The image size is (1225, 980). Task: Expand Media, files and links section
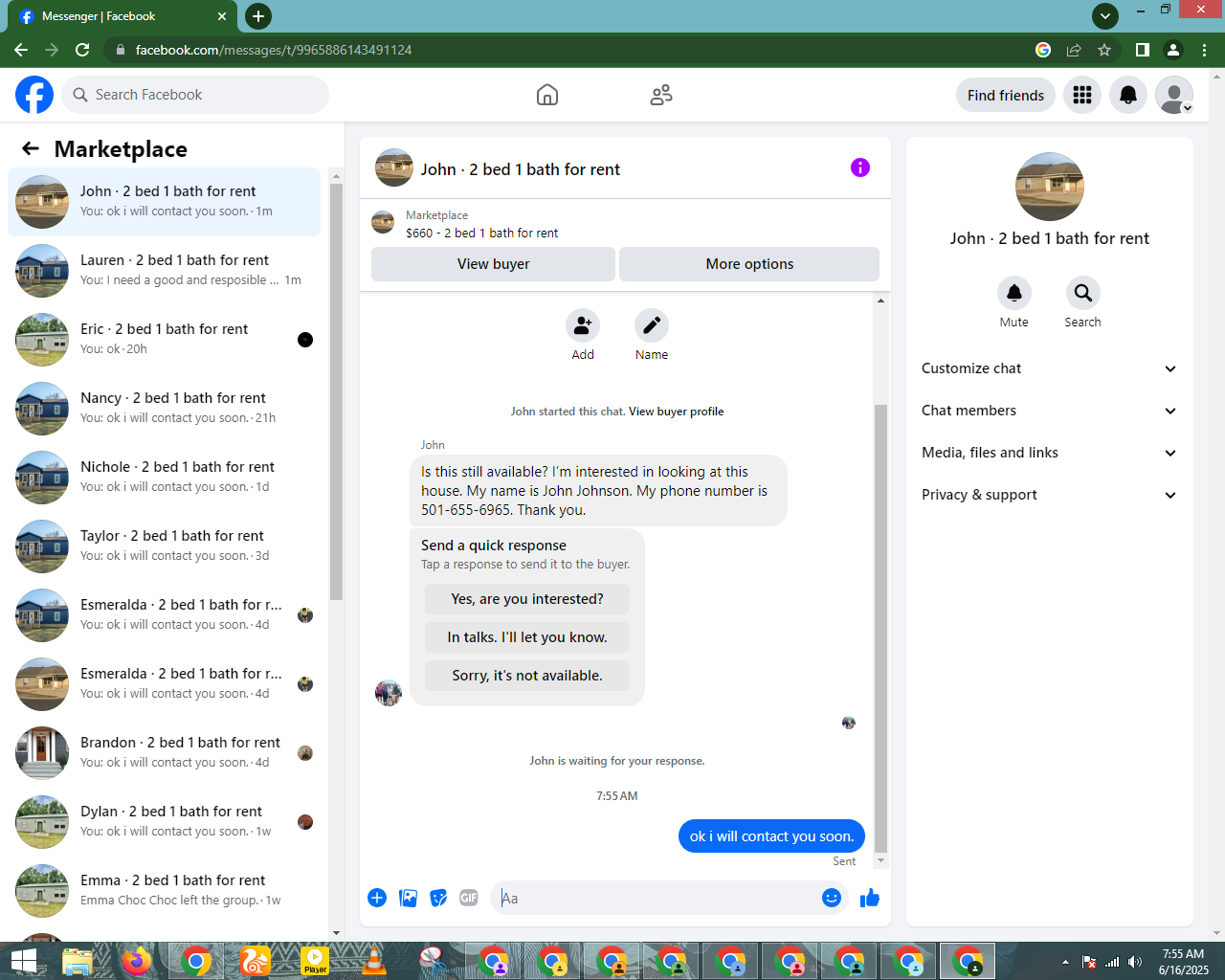(1050, 453)
